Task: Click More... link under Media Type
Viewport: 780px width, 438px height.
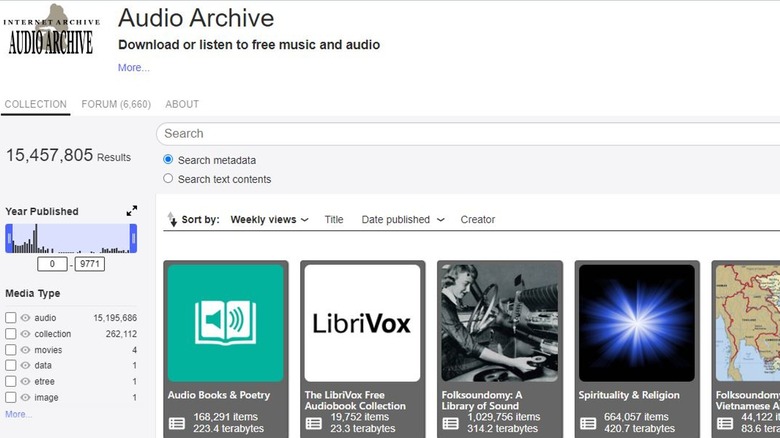Action: point(18,414)
